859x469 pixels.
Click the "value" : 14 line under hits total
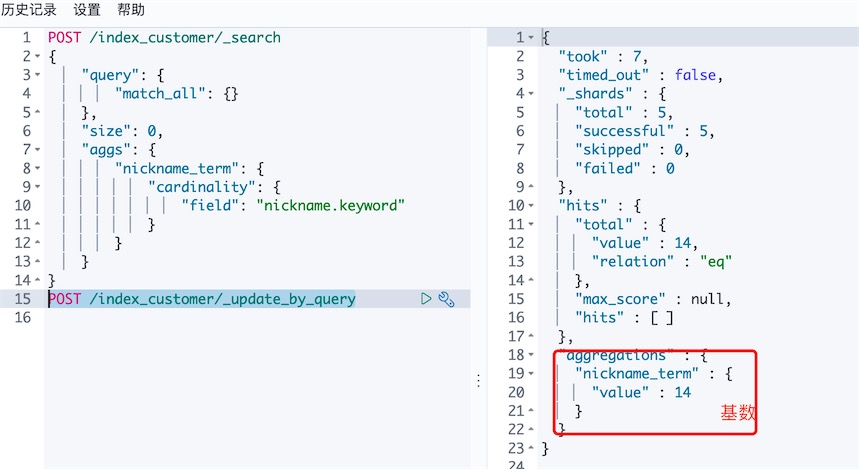point(645,243)
